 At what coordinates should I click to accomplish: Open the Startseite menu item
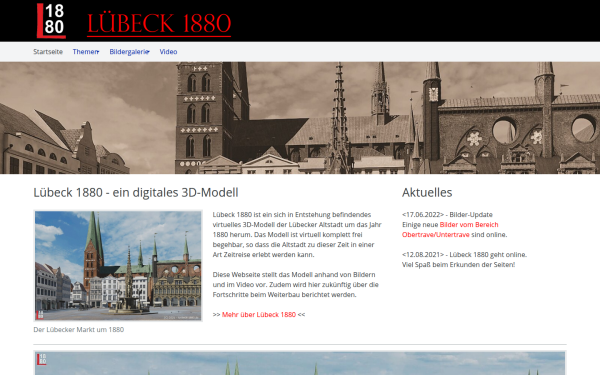(x=48, y=52)
